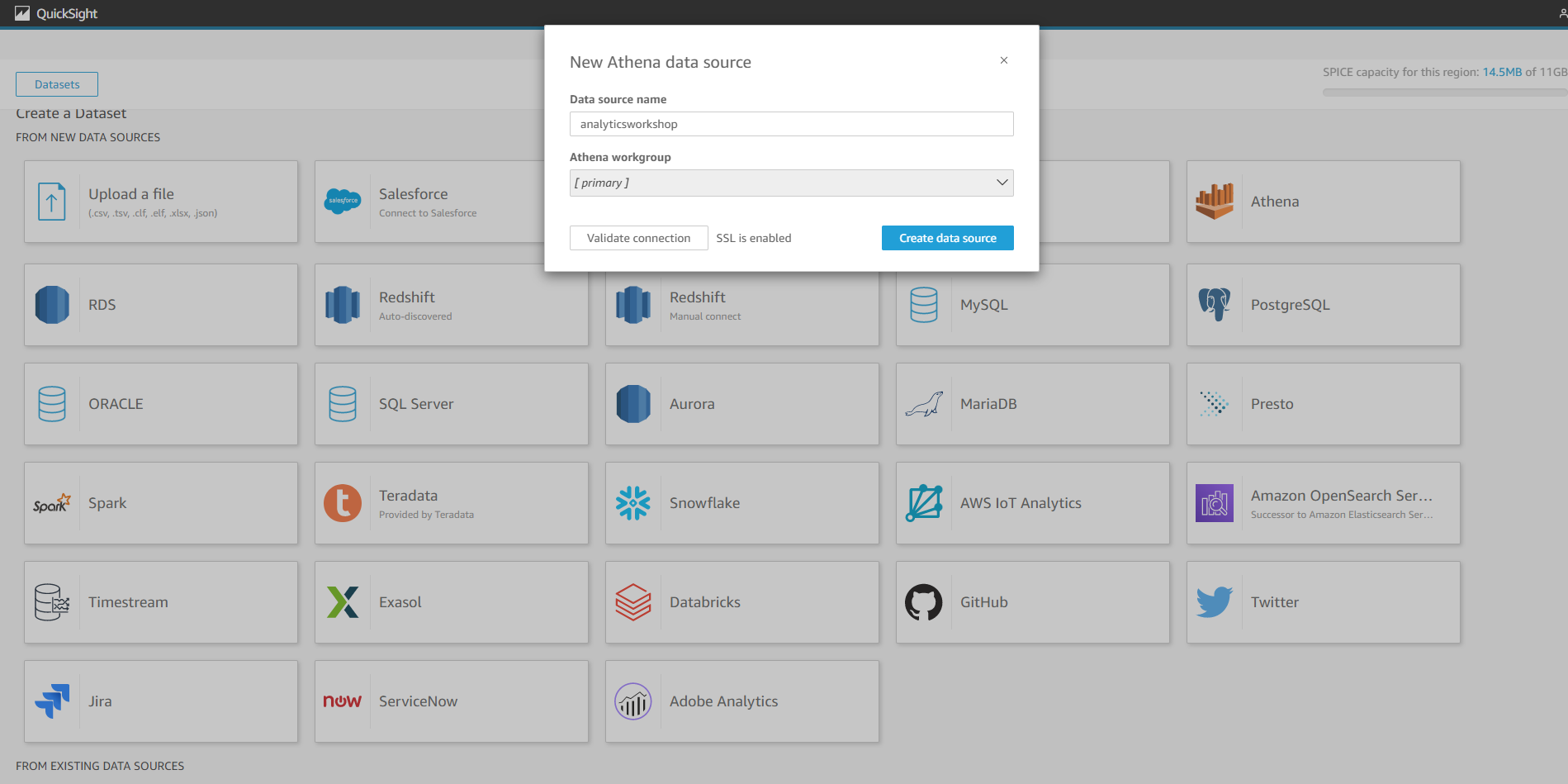Click the Databricks red icon
Viewport: 1568px width, 784px height.
pyautogui.click(x=633, y=602)
